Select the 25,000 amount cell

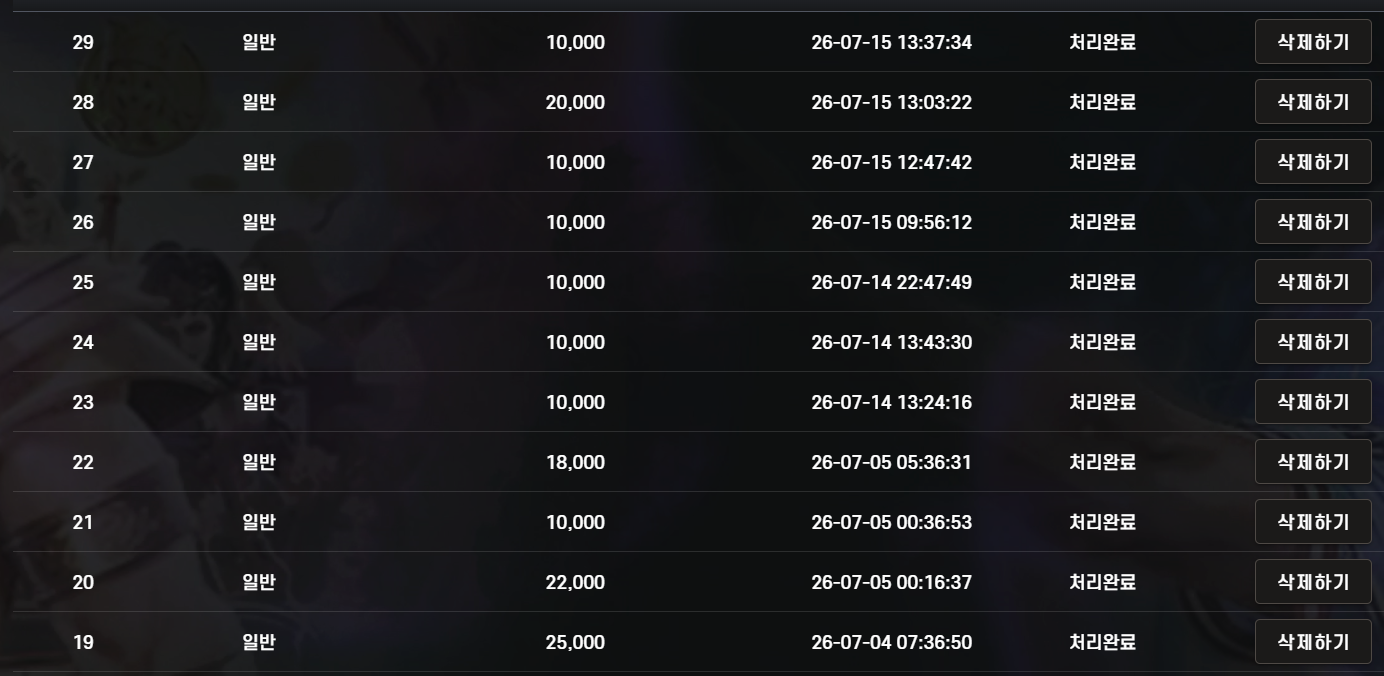[x=575, y=642]
